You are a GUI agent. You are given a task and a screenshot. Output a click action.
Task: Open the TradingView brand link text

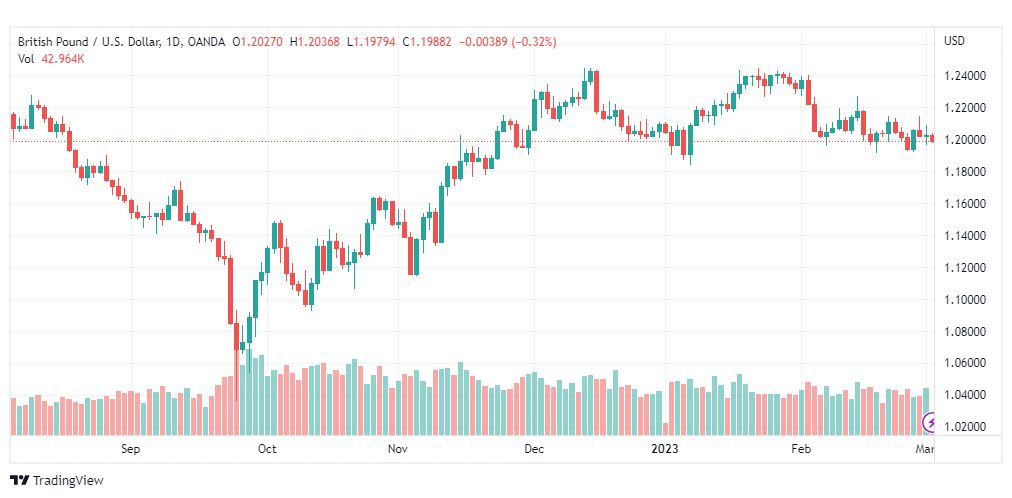click(68, 481)
